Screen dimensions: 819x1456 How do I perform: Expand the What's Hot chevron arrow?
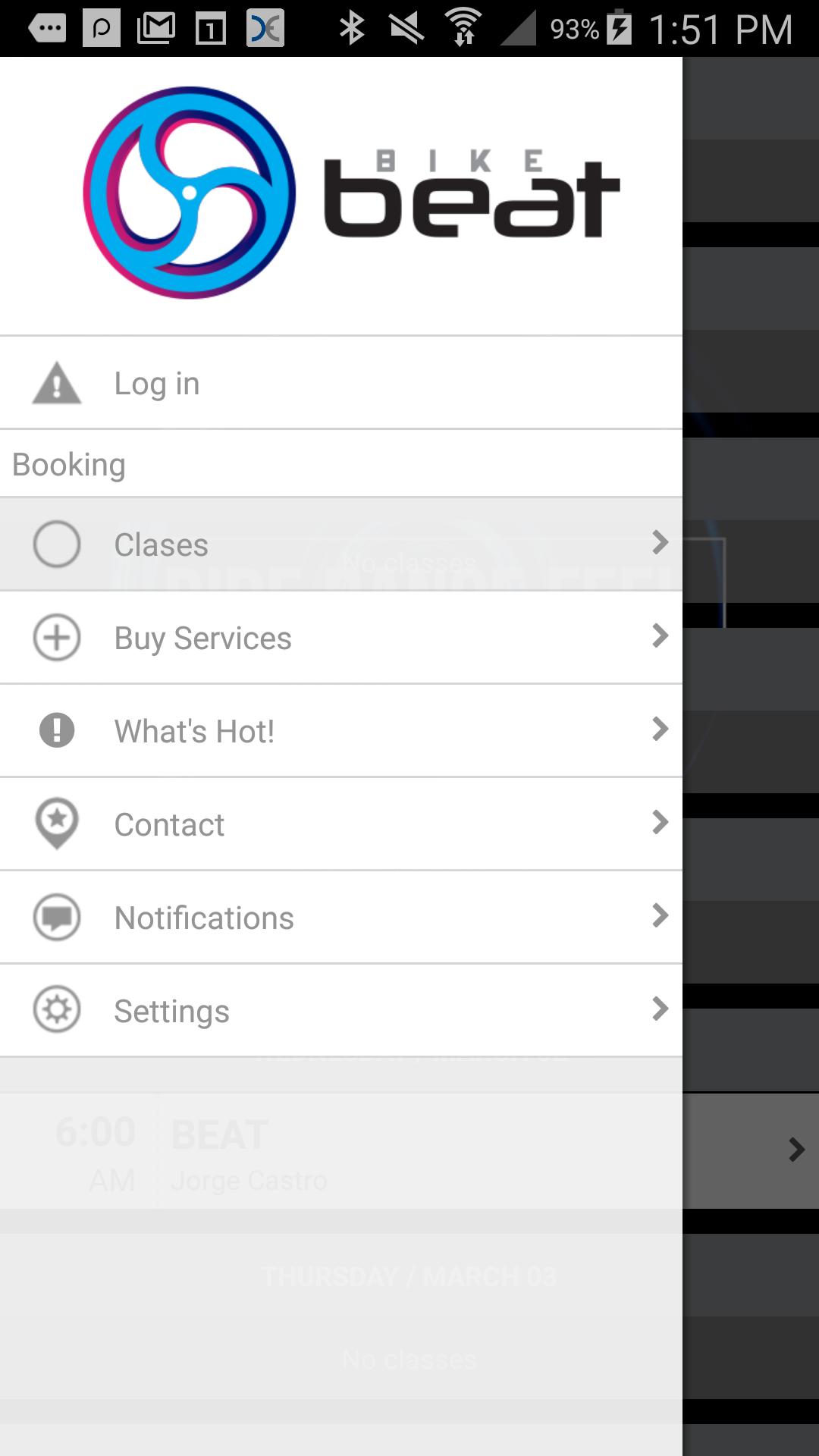[x=660, y=729]
